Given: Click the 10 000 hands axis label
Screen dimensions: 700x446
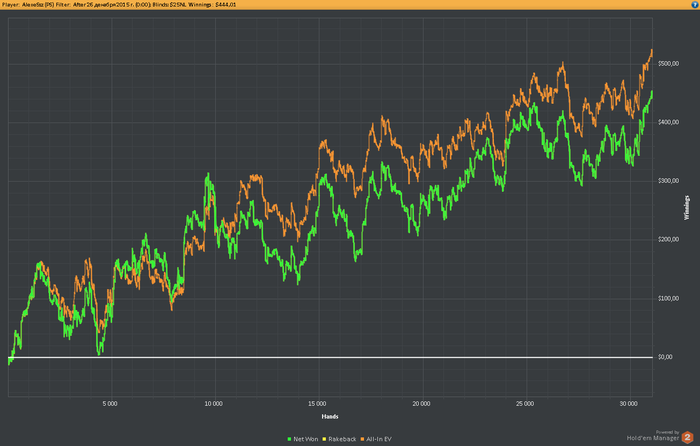Looking at the screenshot, I should coord(213,404).
